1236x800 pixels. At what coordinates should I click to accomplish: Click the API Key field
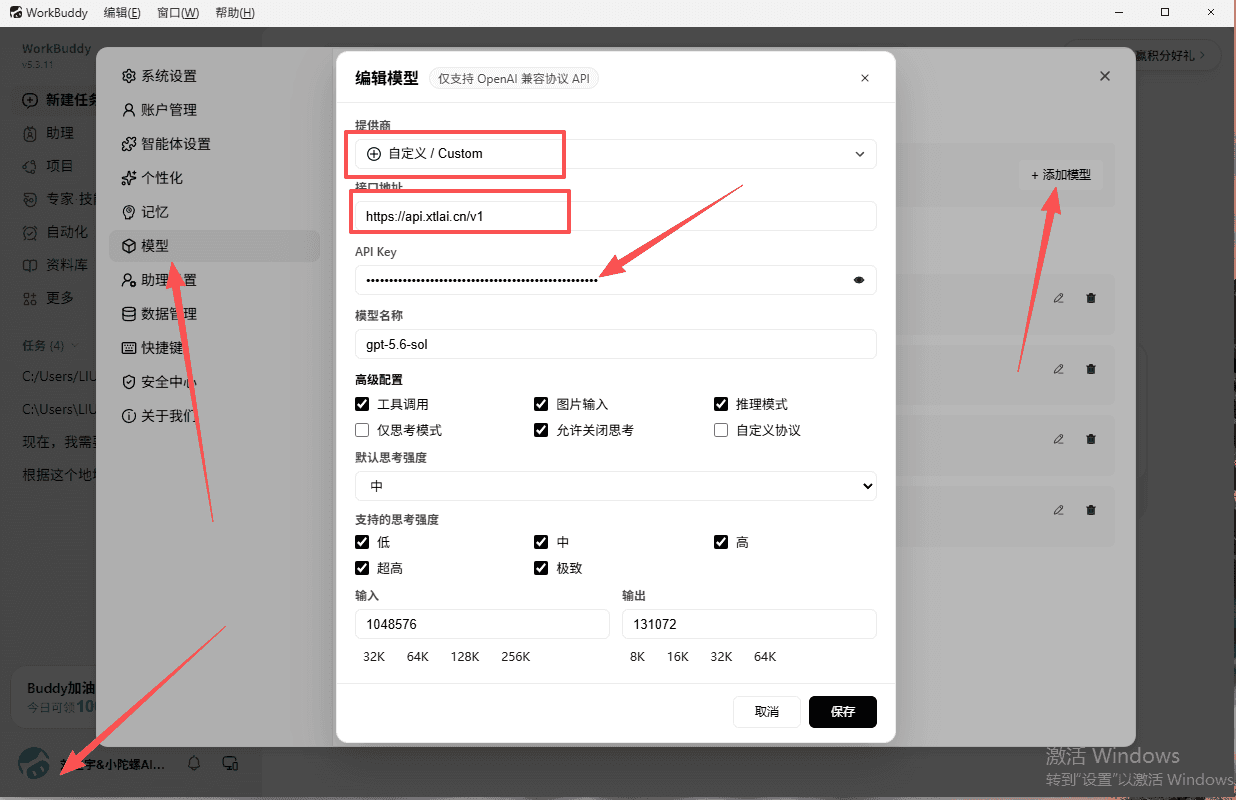616,280
